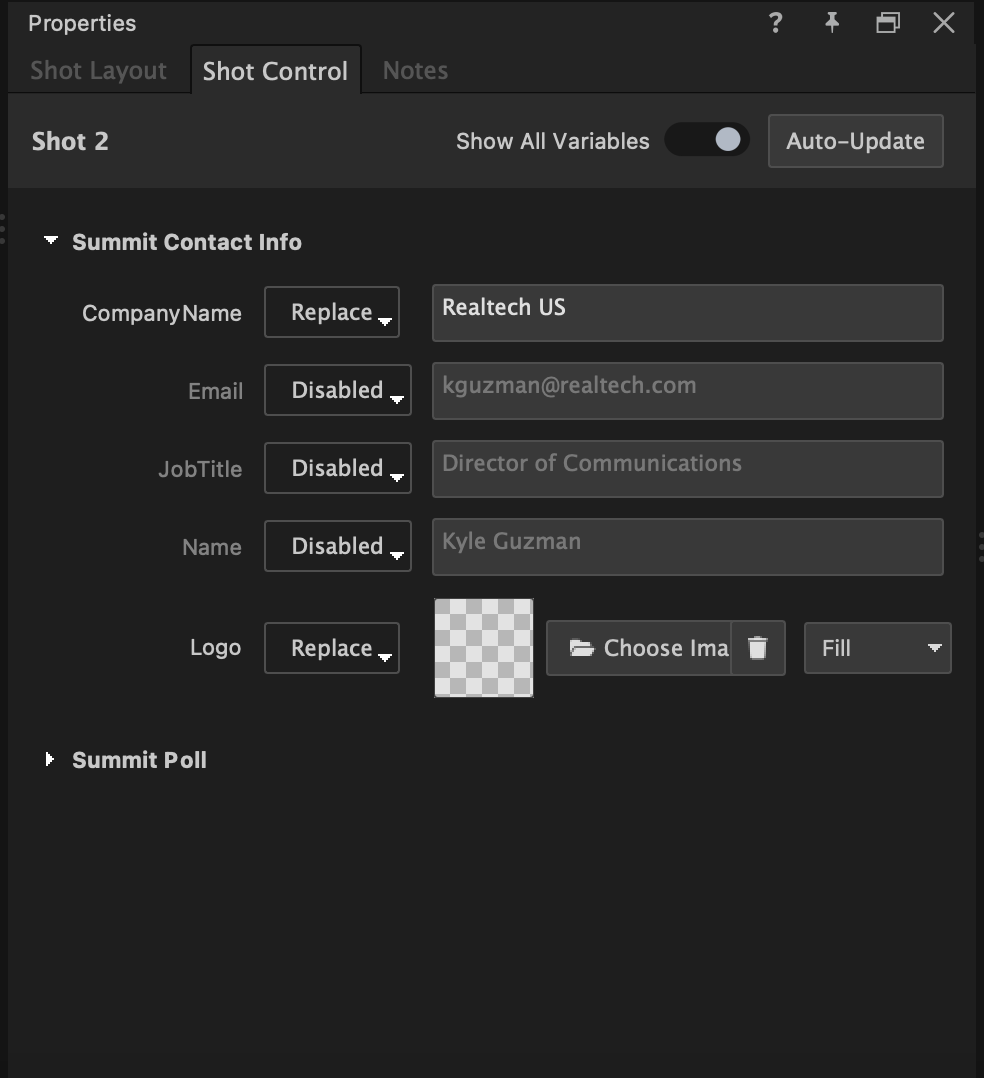Collapse the Summit Contact Info section
This screenshot has height=1078, width=984.
click(x=50, y=241)
